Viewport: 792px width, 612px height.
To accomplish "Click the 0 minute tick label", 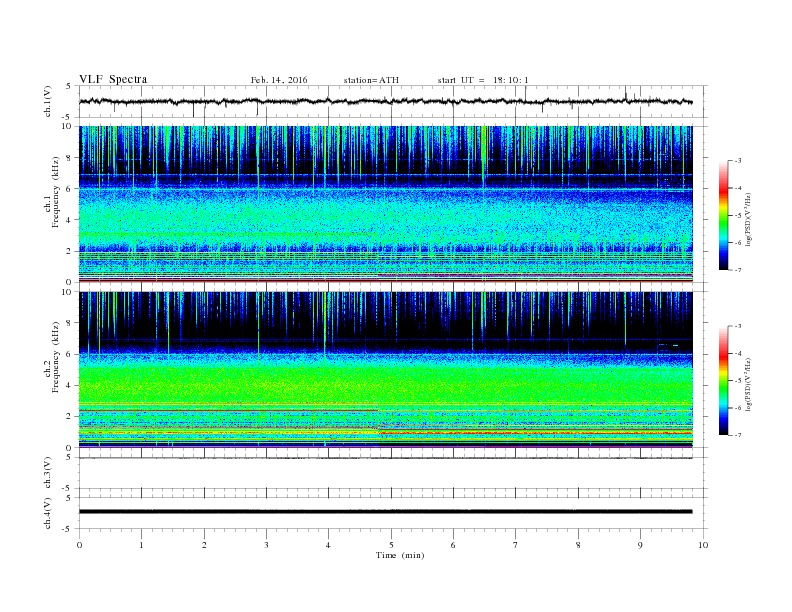I will coord(79,545).
